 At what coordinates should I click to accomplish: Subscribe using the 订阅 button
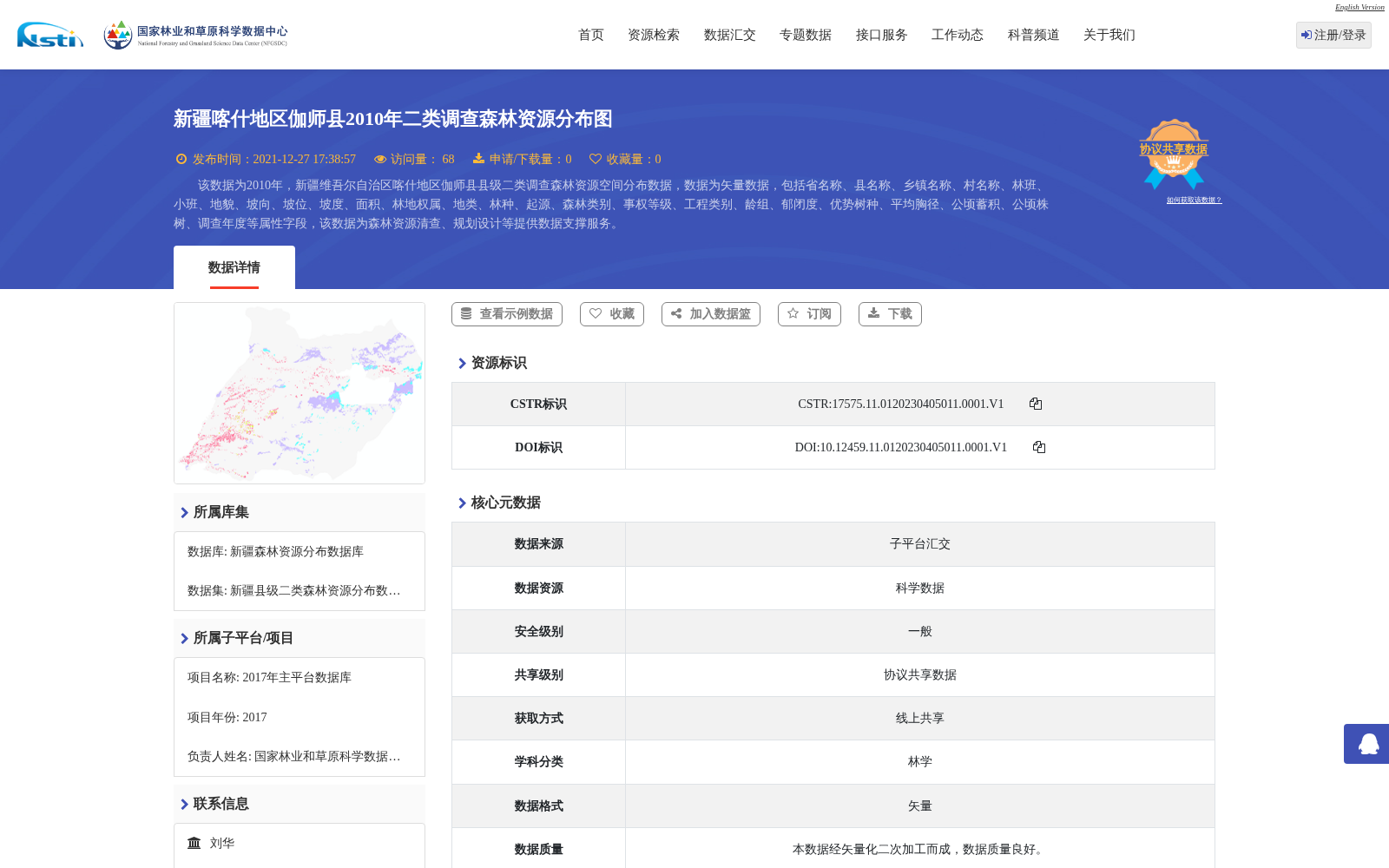click(809, 314)
